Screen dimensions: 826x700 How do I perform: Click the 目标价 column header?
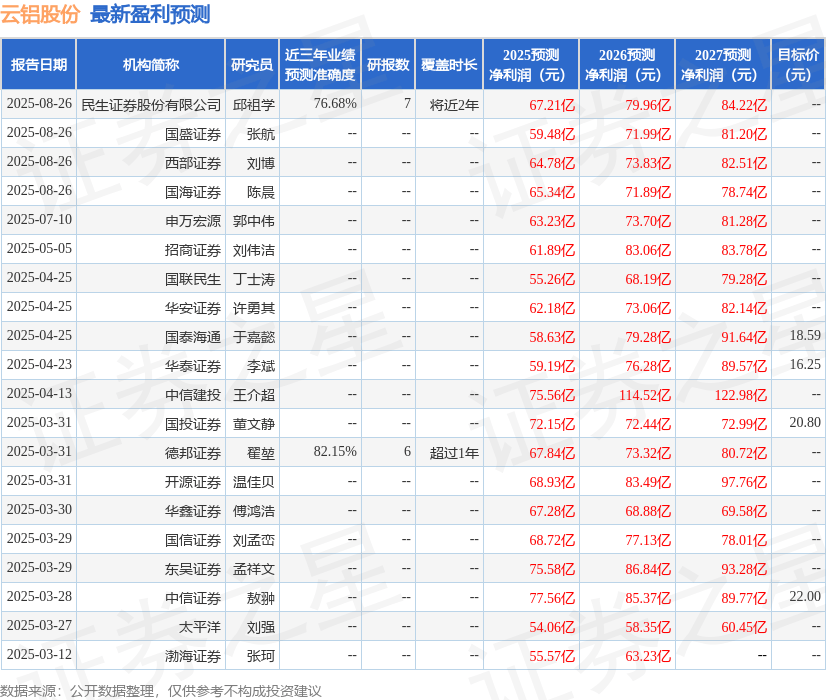click(796, 63)
